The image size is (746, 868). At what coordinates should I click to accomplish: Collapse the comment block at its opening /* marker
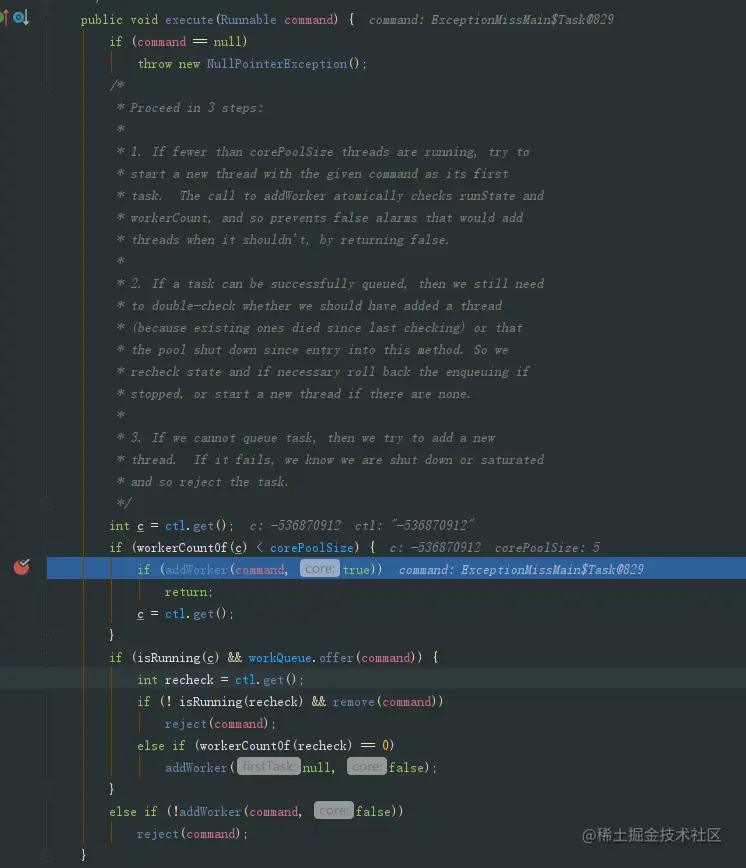(x=47, y=86)
